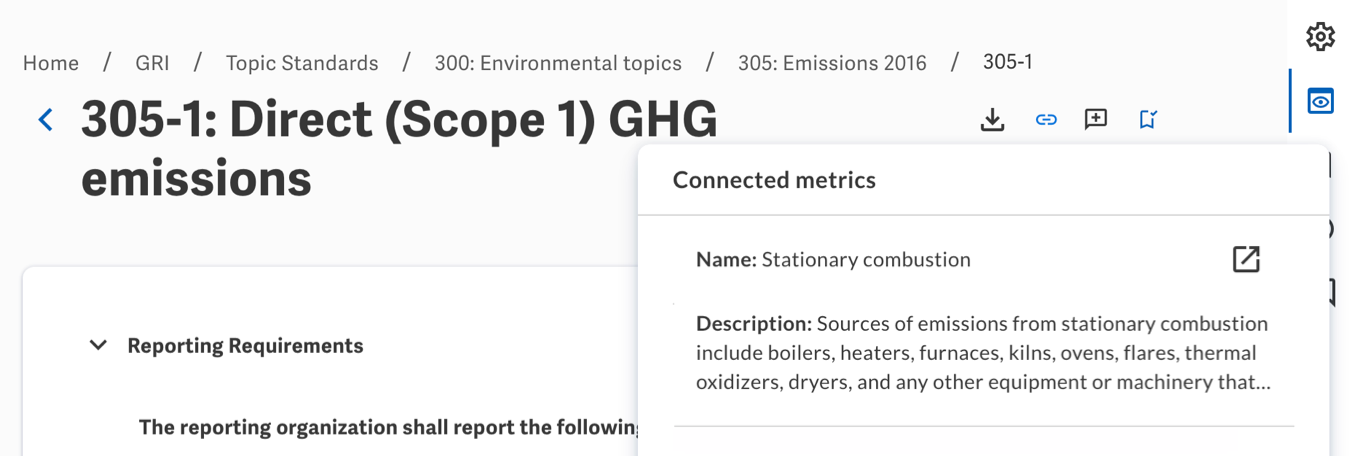Go to Topic Standards breadcrumb
Viewport: 1350px width, 456px height.
tap(302, 63)
